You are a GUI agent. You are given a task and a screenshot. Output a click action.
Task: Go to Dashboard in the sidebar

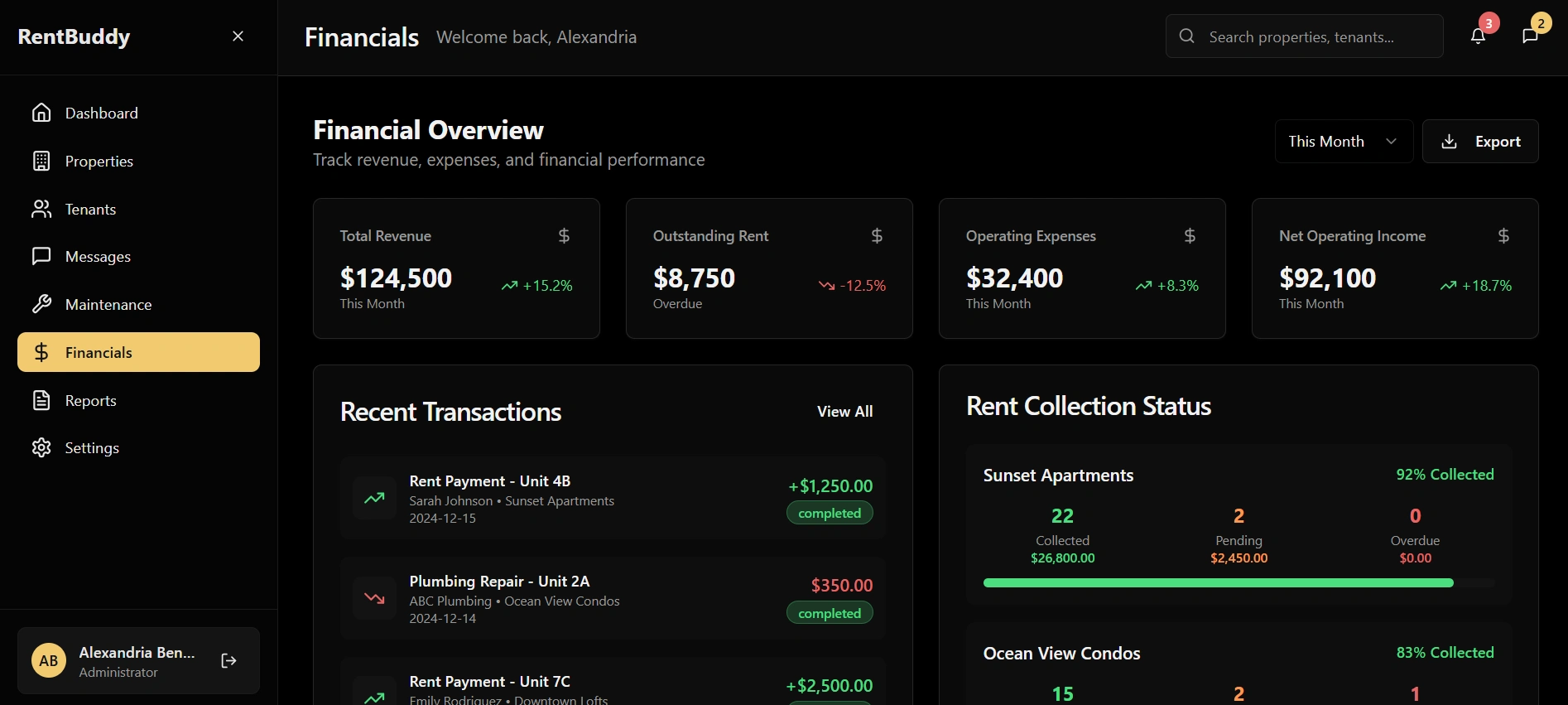[101, 113]
